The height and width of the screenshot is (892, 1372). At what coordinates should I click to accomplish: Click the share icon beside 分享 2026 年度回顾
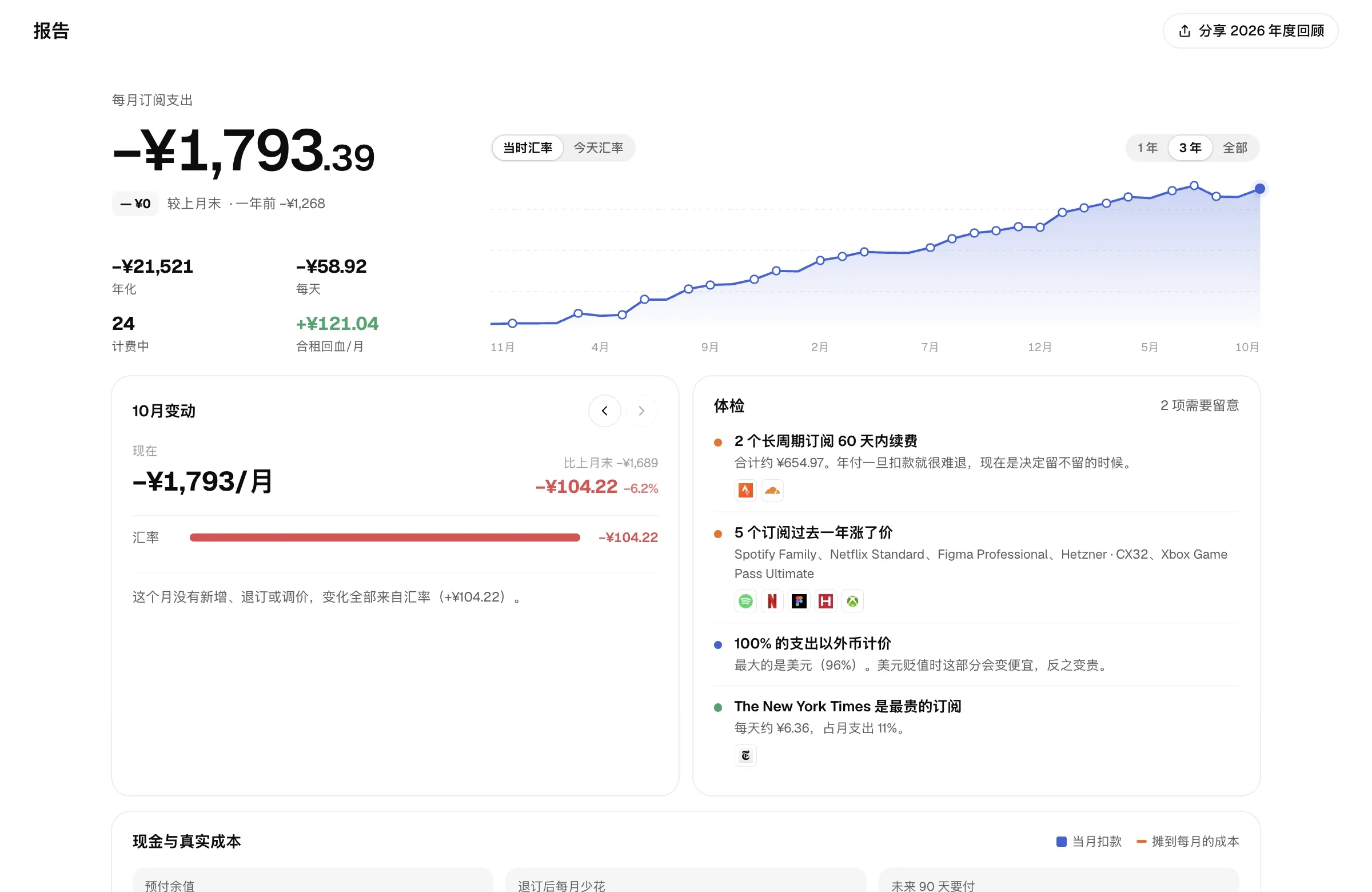click(x=1184, y=31)
